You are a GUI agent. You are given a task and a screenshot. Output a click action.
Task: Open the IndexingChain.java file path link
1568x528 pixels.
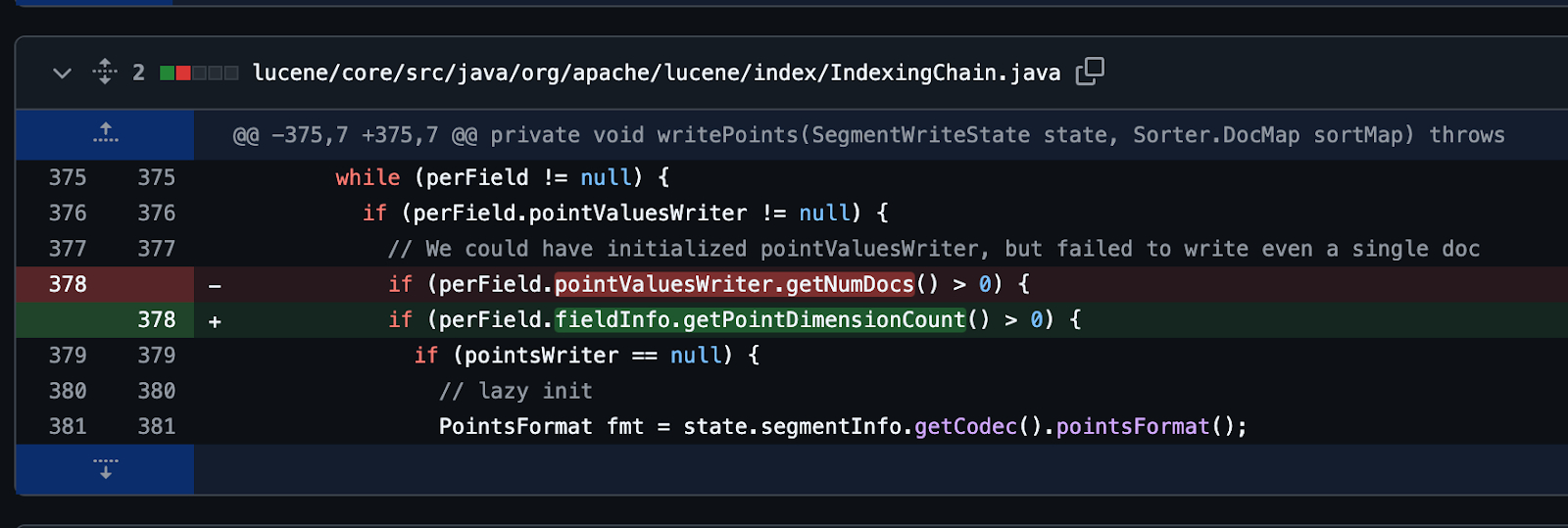tap(657, 72)
